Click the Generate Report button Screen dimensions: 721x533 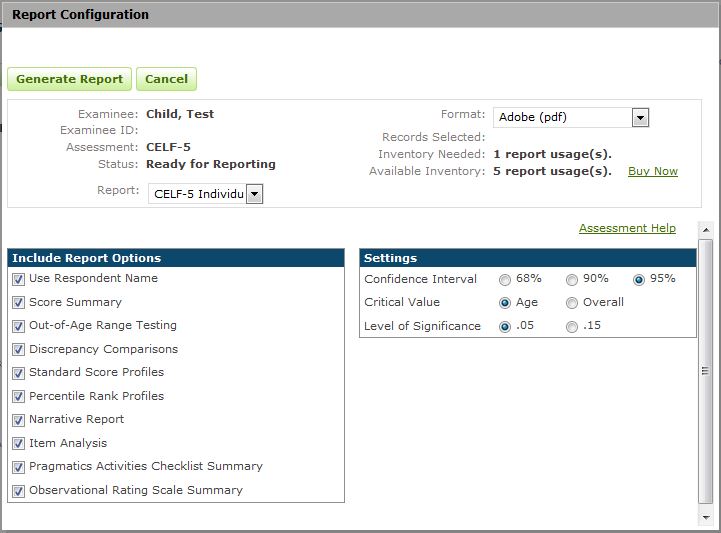coord(69,79)
